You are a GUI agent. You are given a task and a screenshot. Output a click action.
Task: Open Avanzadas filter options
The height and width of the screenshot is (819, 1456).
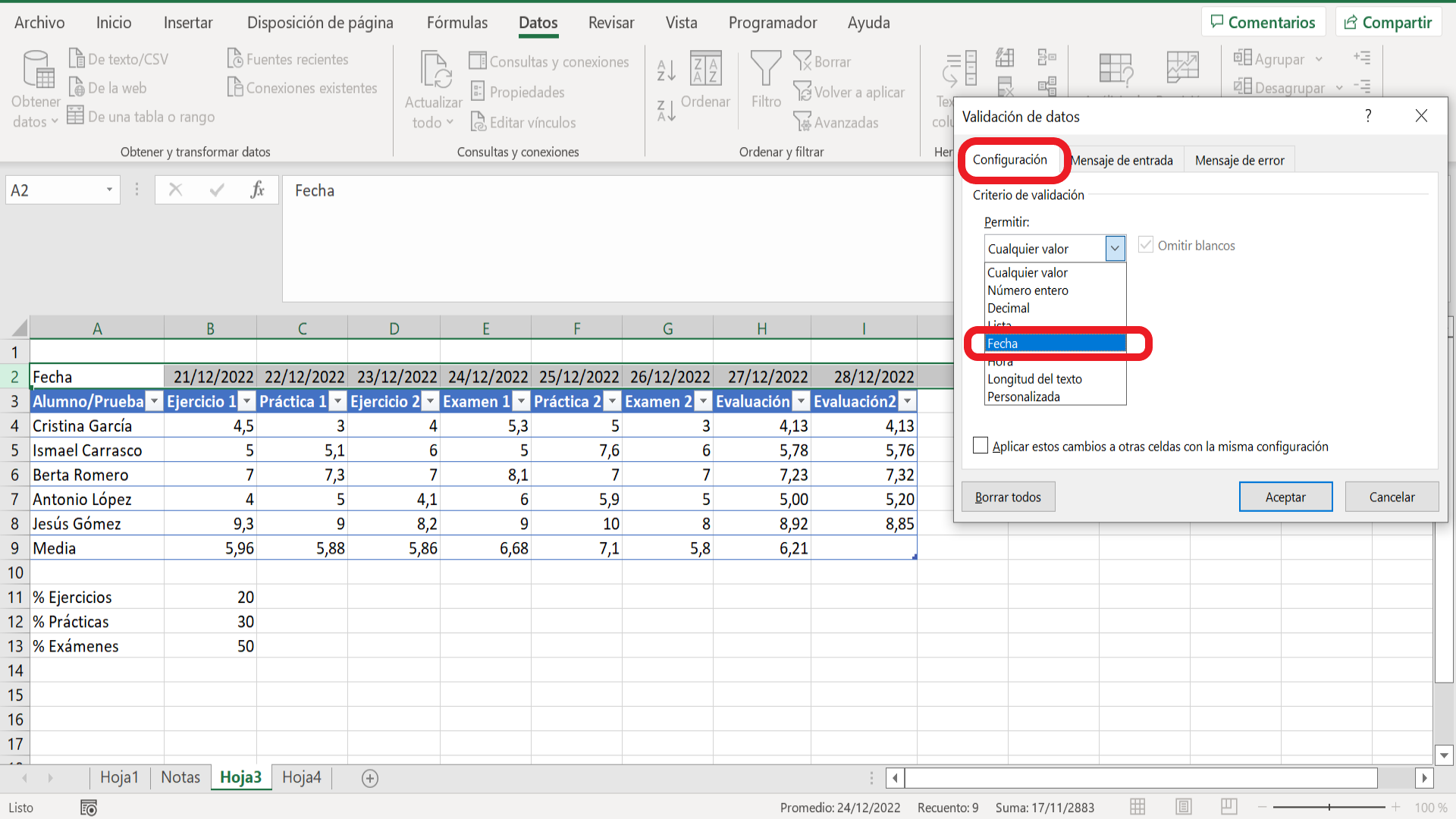pyautogui.click(x=836, y=122)
